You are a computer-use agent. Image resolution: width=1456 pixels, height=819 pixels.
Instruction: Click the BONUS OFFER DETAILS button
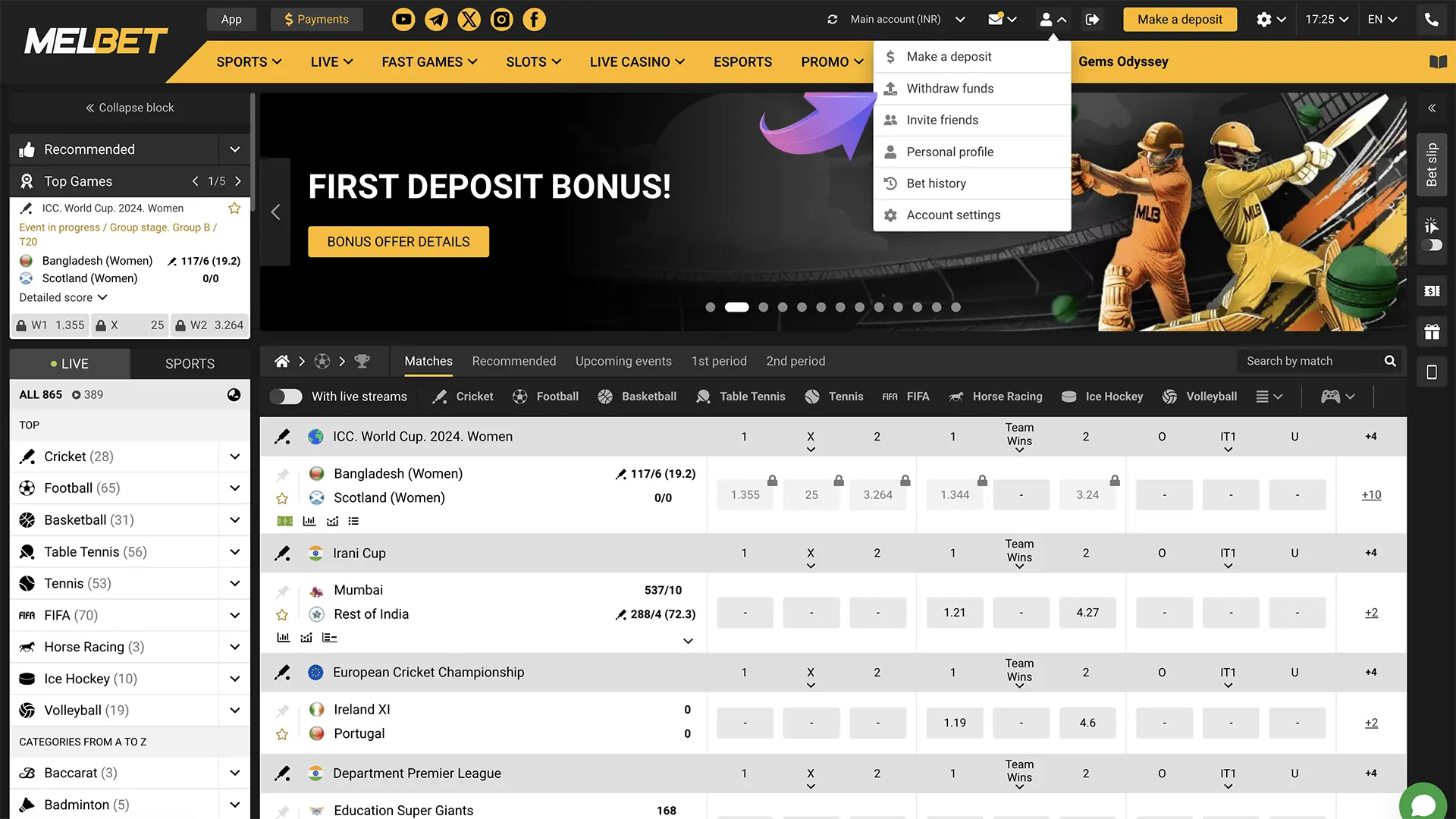click(398, 241)
